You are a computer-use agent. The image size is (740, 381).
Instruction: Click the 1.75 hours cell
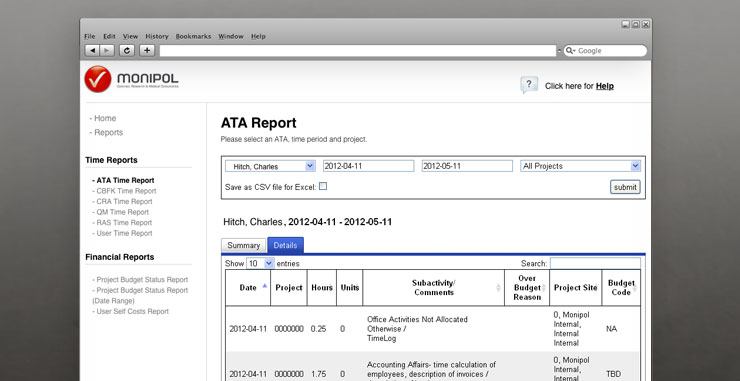click(319, 374)
